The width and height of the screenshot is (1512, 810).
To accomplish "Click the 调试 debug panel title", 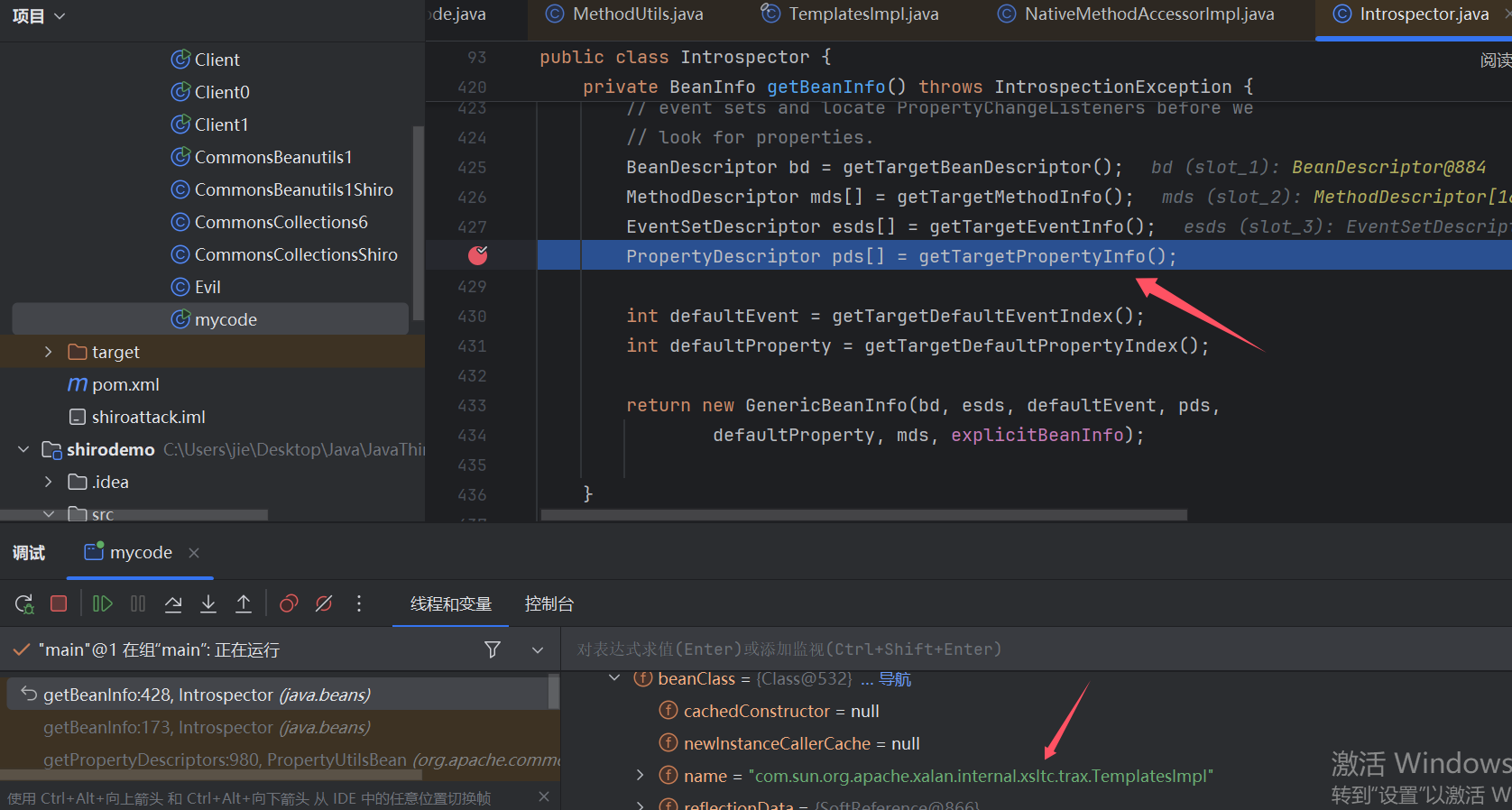I will (x=29, y=552).
